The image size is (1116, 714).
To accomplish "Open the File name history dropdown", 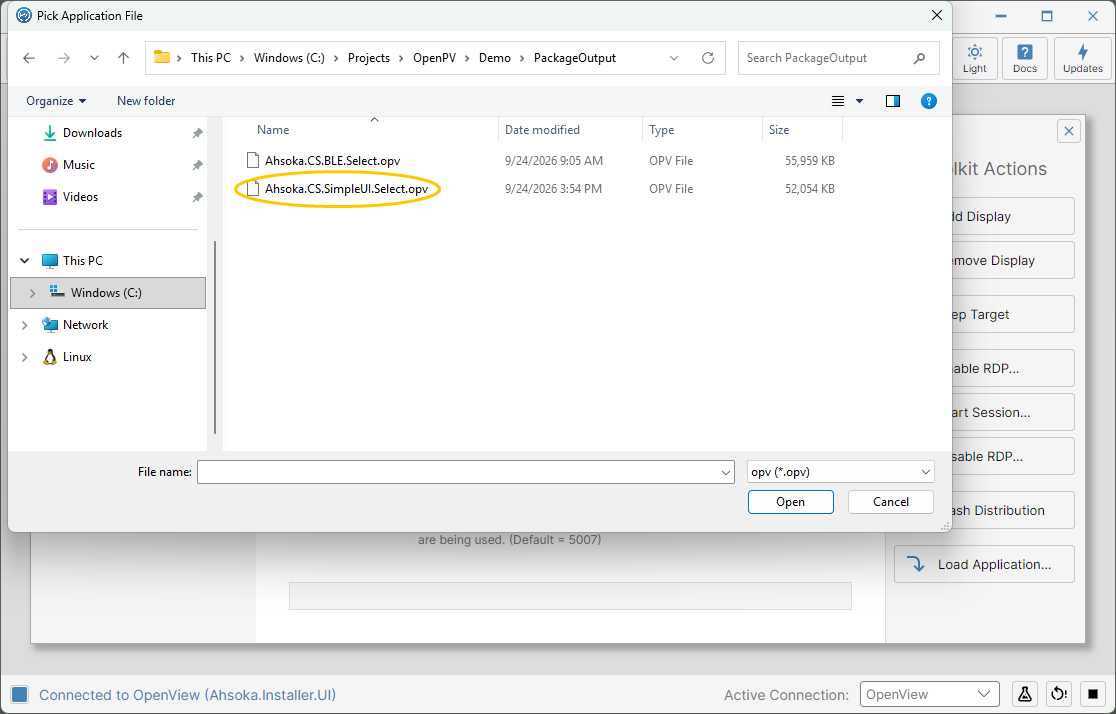I will (726, 472).
